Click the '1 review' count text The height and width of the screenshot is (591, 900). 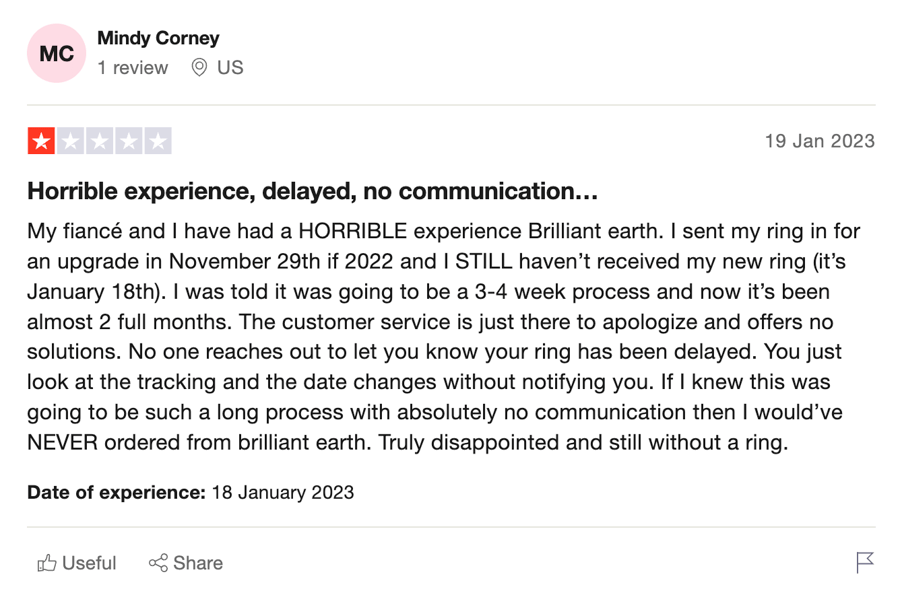tap(133, 68)
